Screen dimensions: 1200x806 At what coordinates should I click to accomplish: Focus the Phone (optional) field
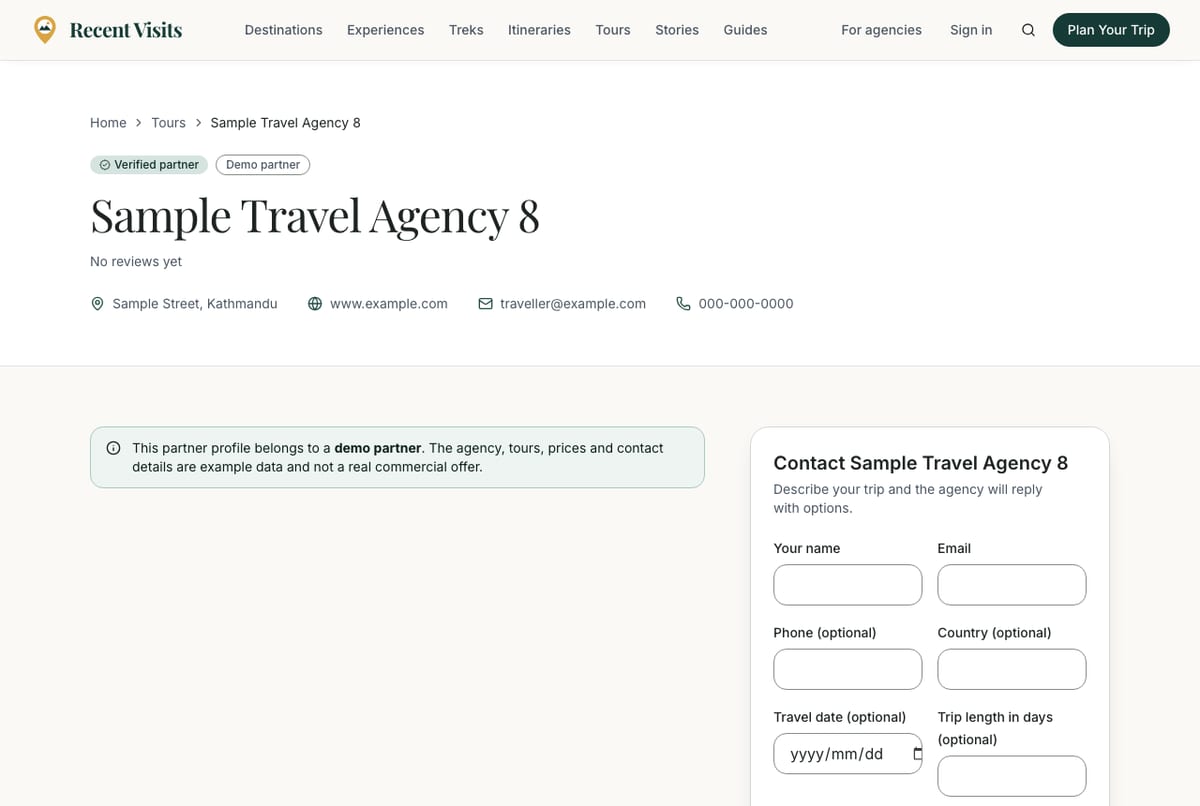click(x=848, y=669)
